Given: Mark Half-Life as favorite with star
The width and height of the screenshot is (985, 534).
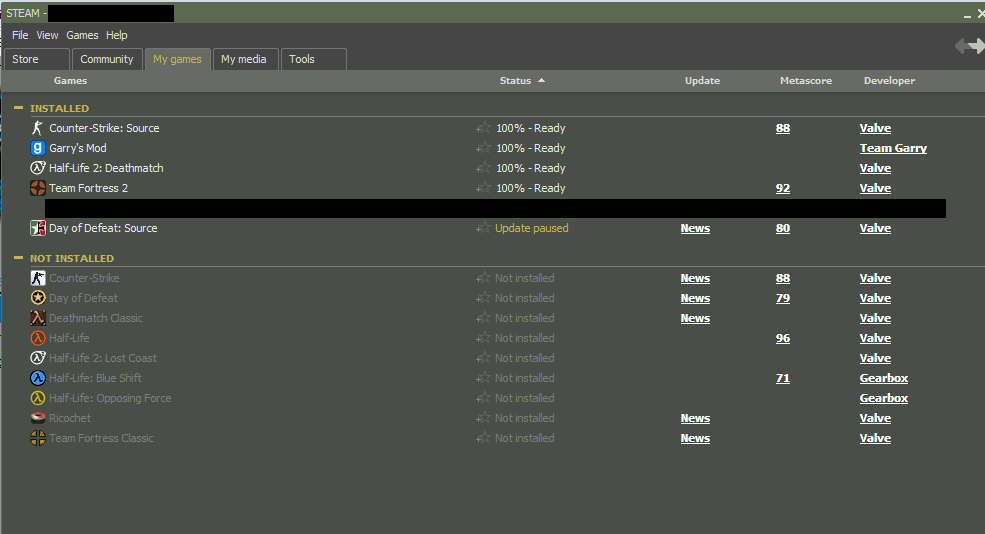Looking at the screenshot, I should pyautogui.click(x=483, y=338).
